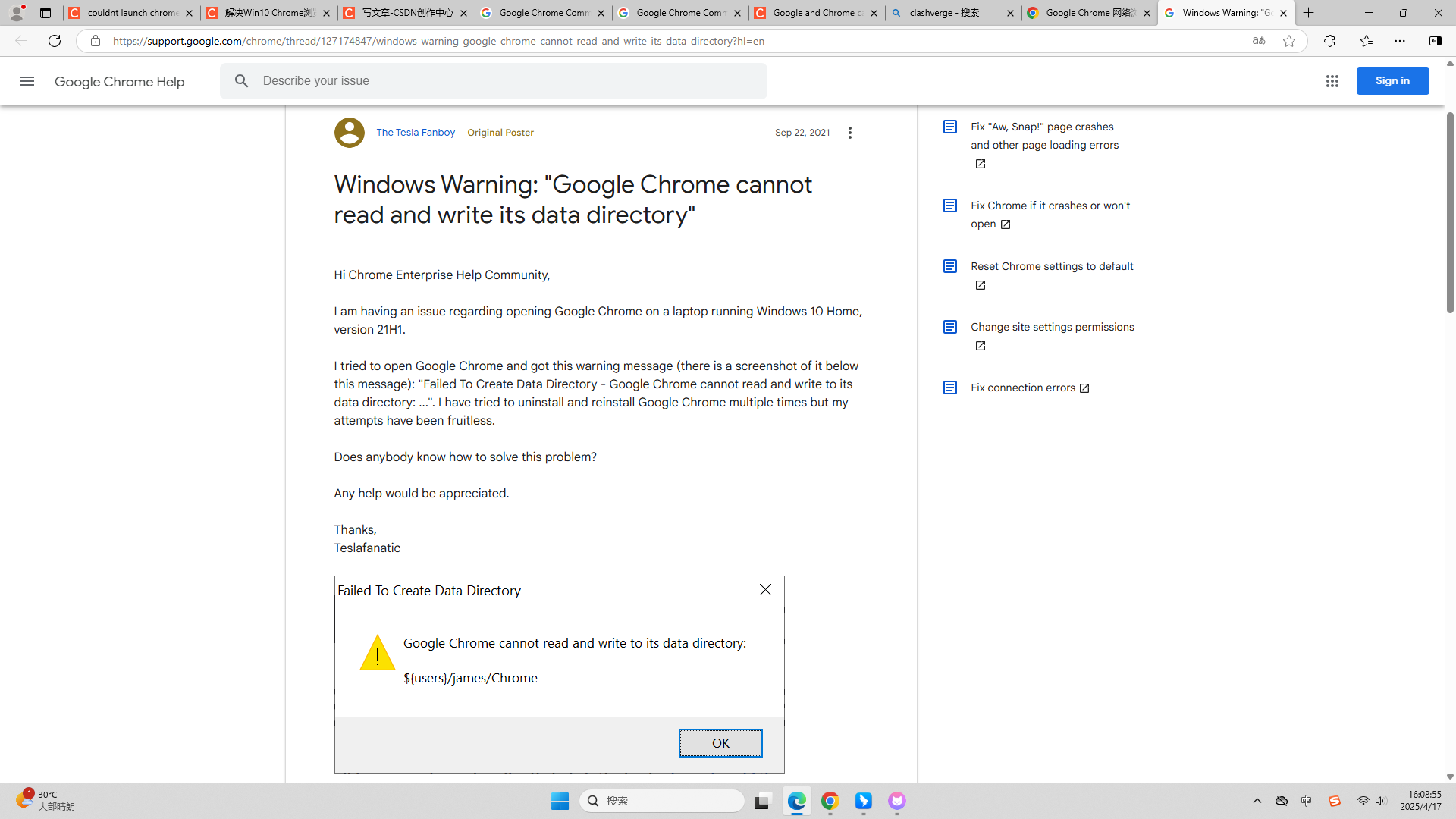Open the tab actions menu icon

click(x=45, y=13)
